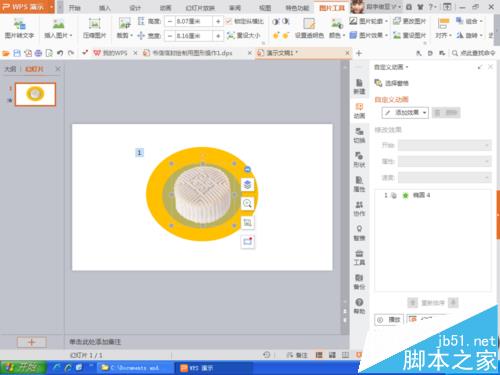Click the 压缩图片 compress picture icon
The image size is (500, 375).
(94, 28)
